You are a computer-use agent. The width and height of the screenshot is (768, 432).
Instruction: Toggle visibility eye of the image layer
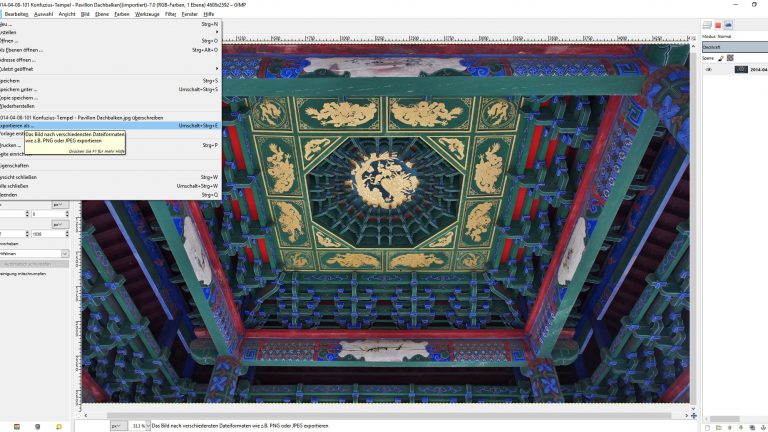click(709, 70)
